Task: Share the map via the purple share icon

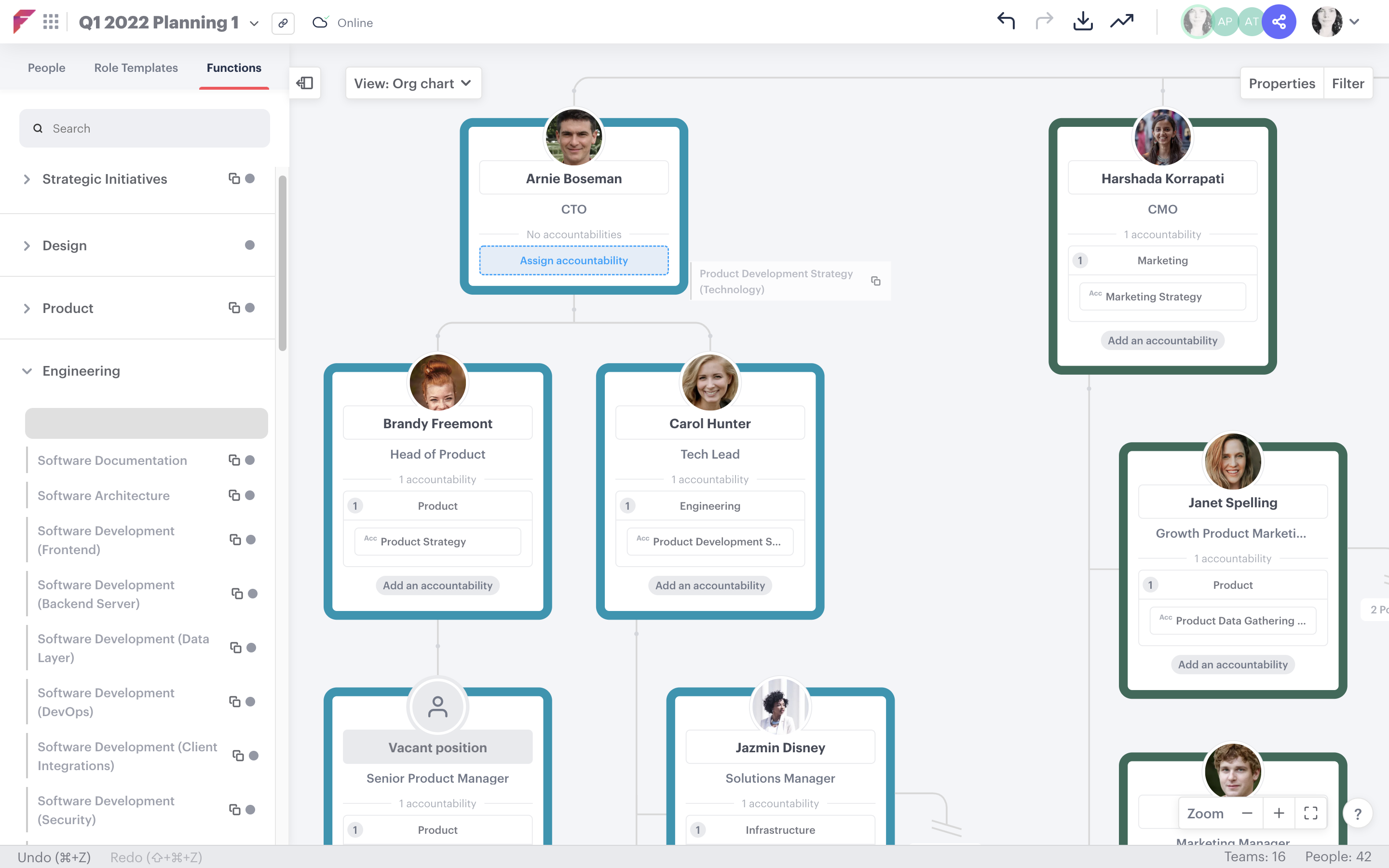Action: (1280, 21)
